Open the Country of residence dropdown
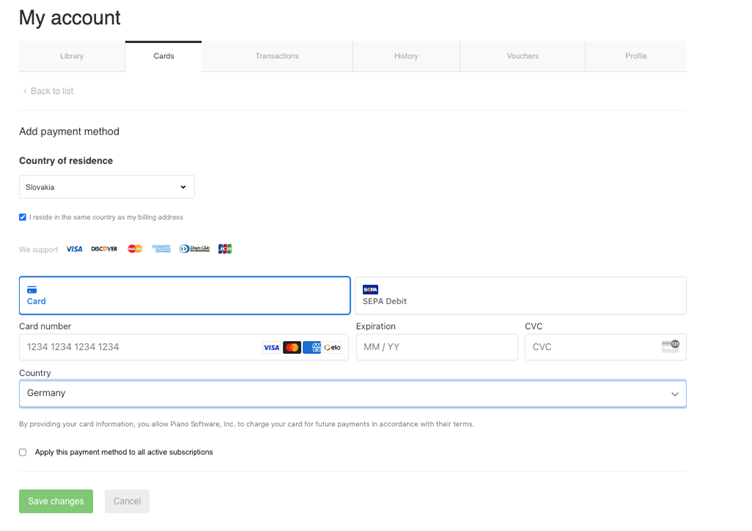 pos(107,187)
